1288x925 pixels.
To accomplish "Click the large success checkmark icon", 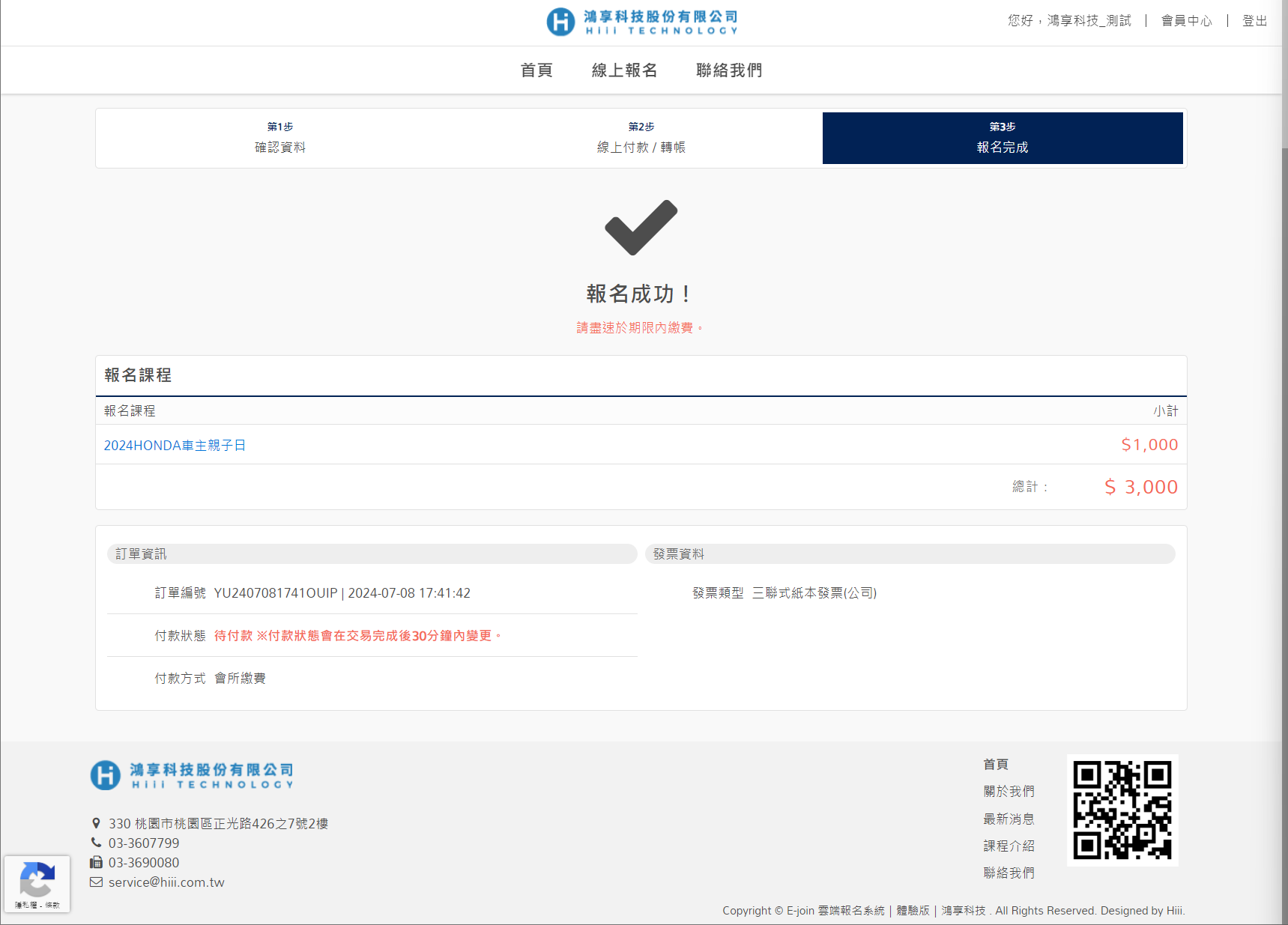I will pyautogui.click(x=641, y=228).
